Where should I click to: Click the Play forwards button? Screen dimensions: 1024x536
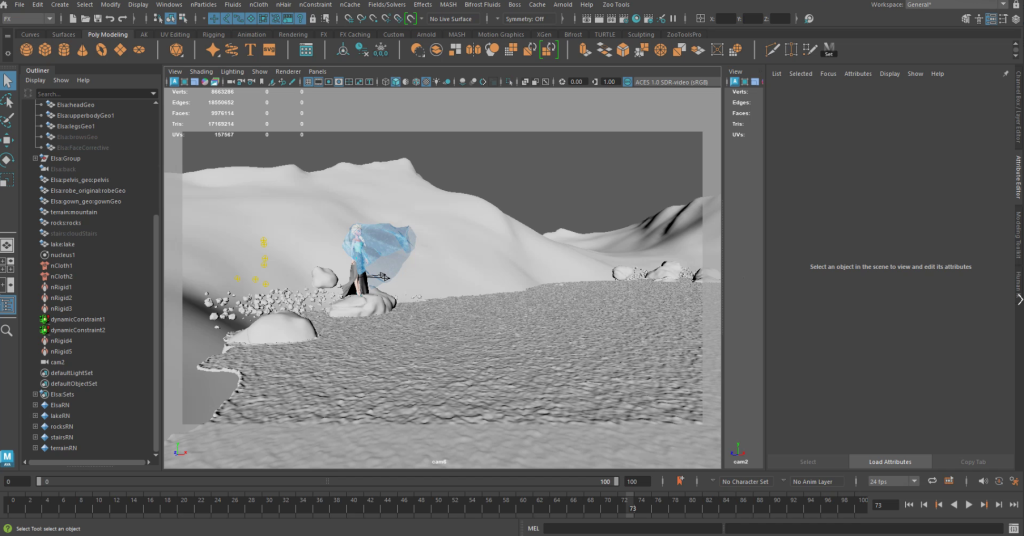point(968,505)
